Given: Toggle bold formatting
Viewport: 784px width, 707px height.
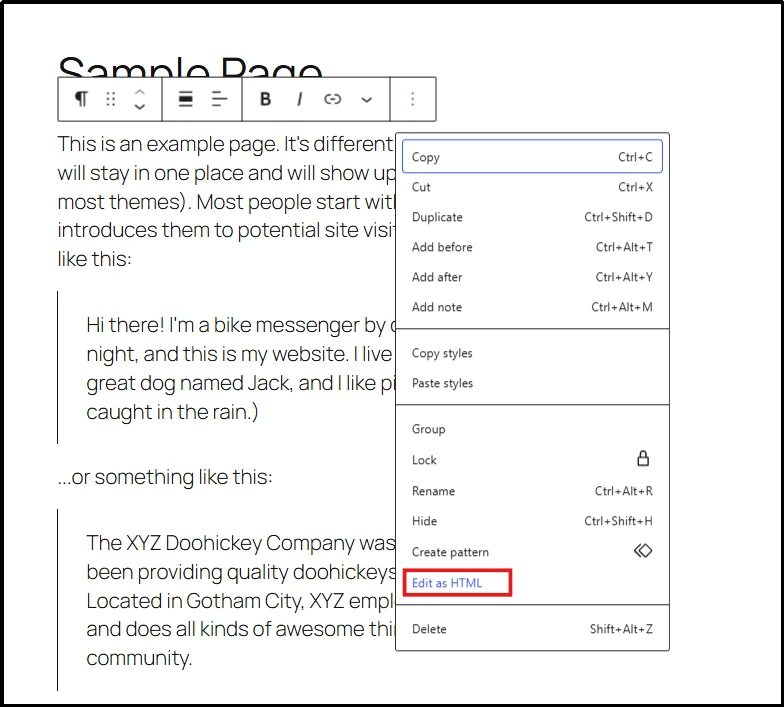Looking at the screenshot, I should click(x=266, y=99).
